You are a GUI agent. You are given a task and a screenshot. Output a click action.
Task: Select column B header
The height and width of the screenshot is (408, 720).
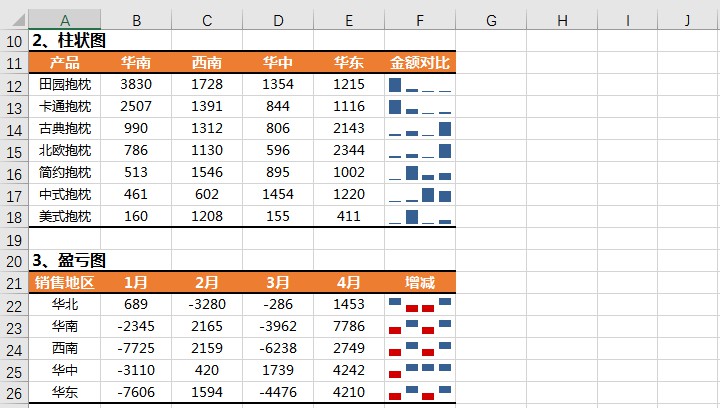click(136, 20)
